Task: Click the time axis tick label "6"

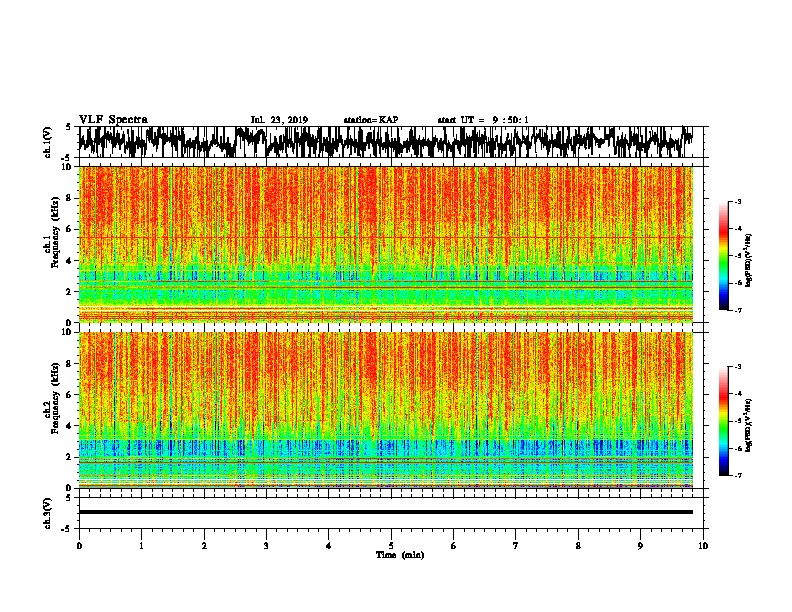Action: pyautogui.click(x=454, y=546)
